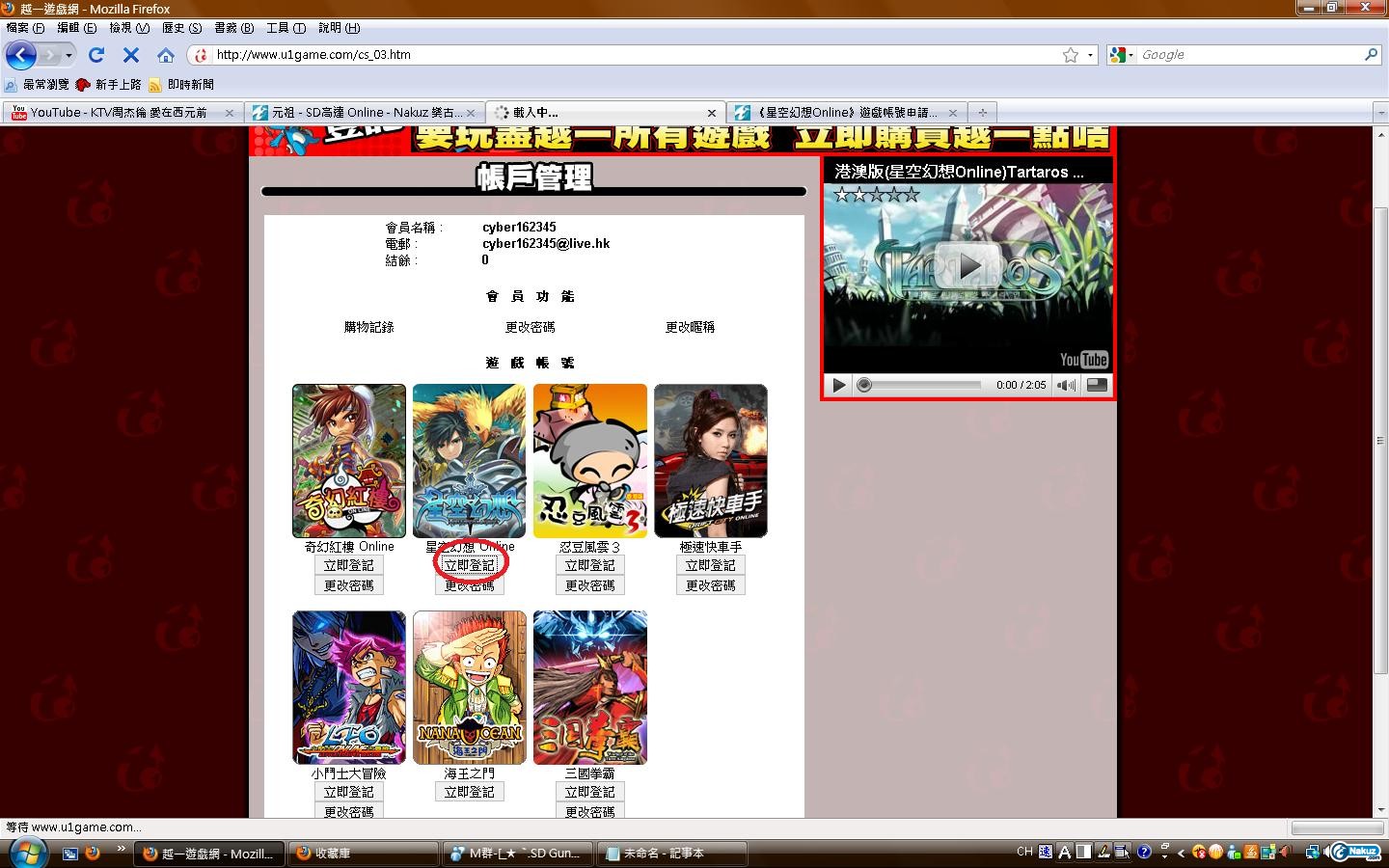This screenshot has width=1389, height=868.
Task: Close the YouTube KTV周杰倫 tab
Action: coord(229,113)
